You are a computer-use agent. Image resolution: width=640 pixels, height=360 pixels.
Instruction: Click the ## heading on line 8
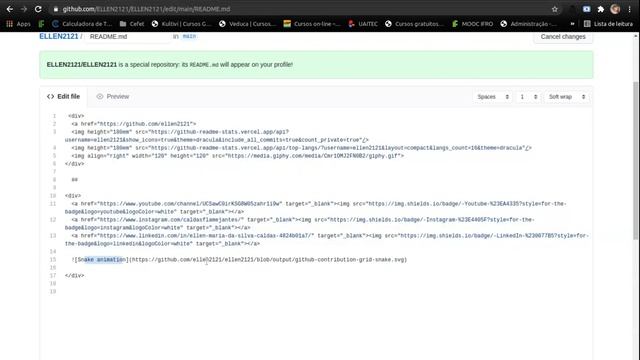click(74, 180)
